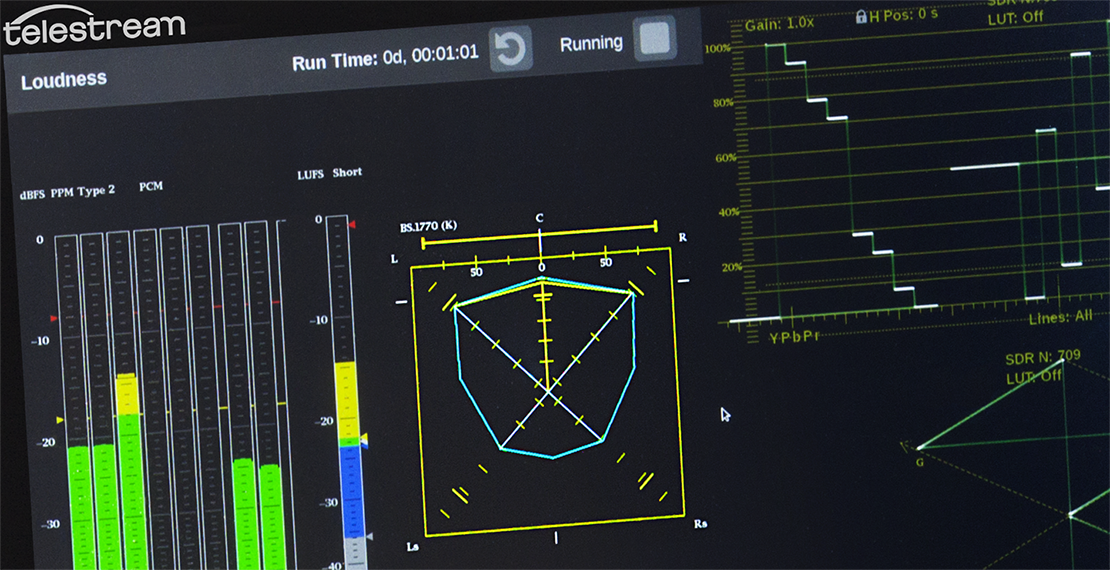Toggle the Running status label
Image resolution: width=1110 pixels, height=570 pixels.
click(591, 44)
